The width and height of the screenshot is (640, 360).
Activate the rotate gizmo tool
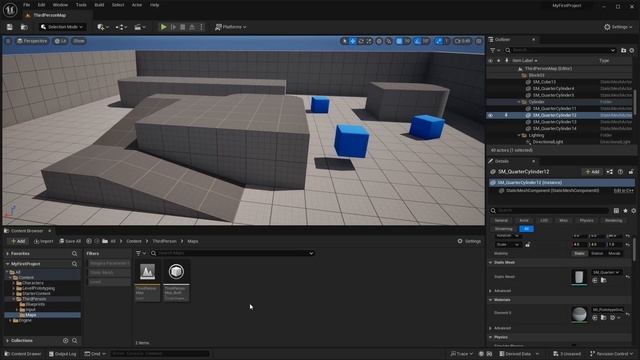(361, 41)
